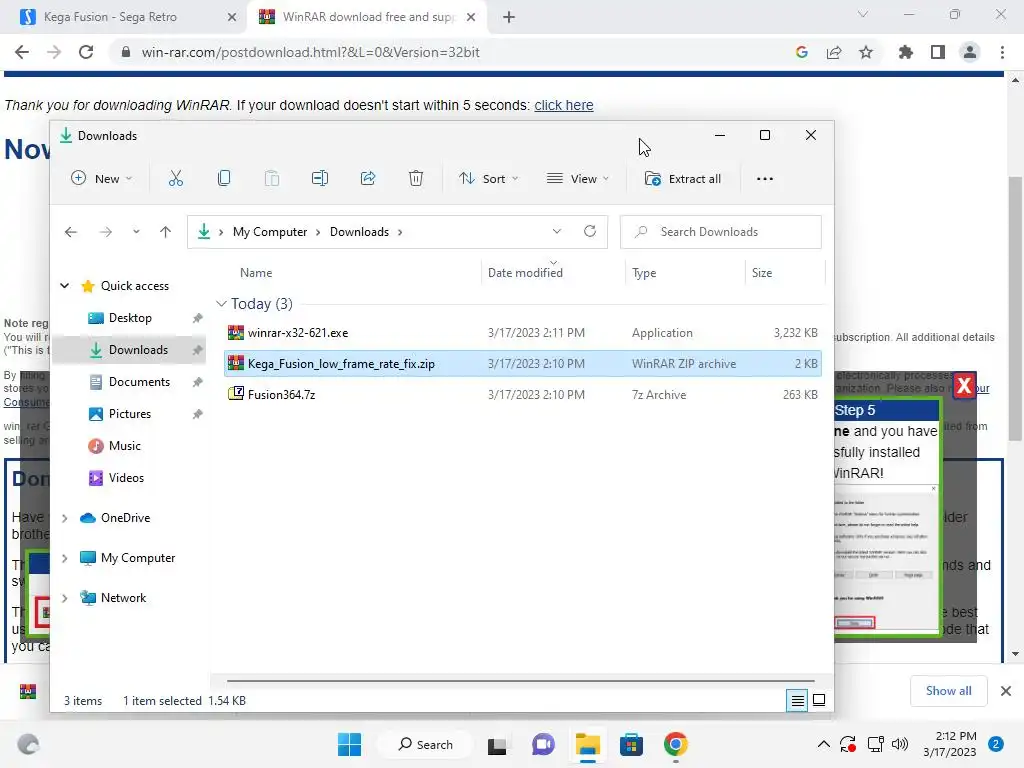Click My Computer in address breadcrumb

point(270,232)
